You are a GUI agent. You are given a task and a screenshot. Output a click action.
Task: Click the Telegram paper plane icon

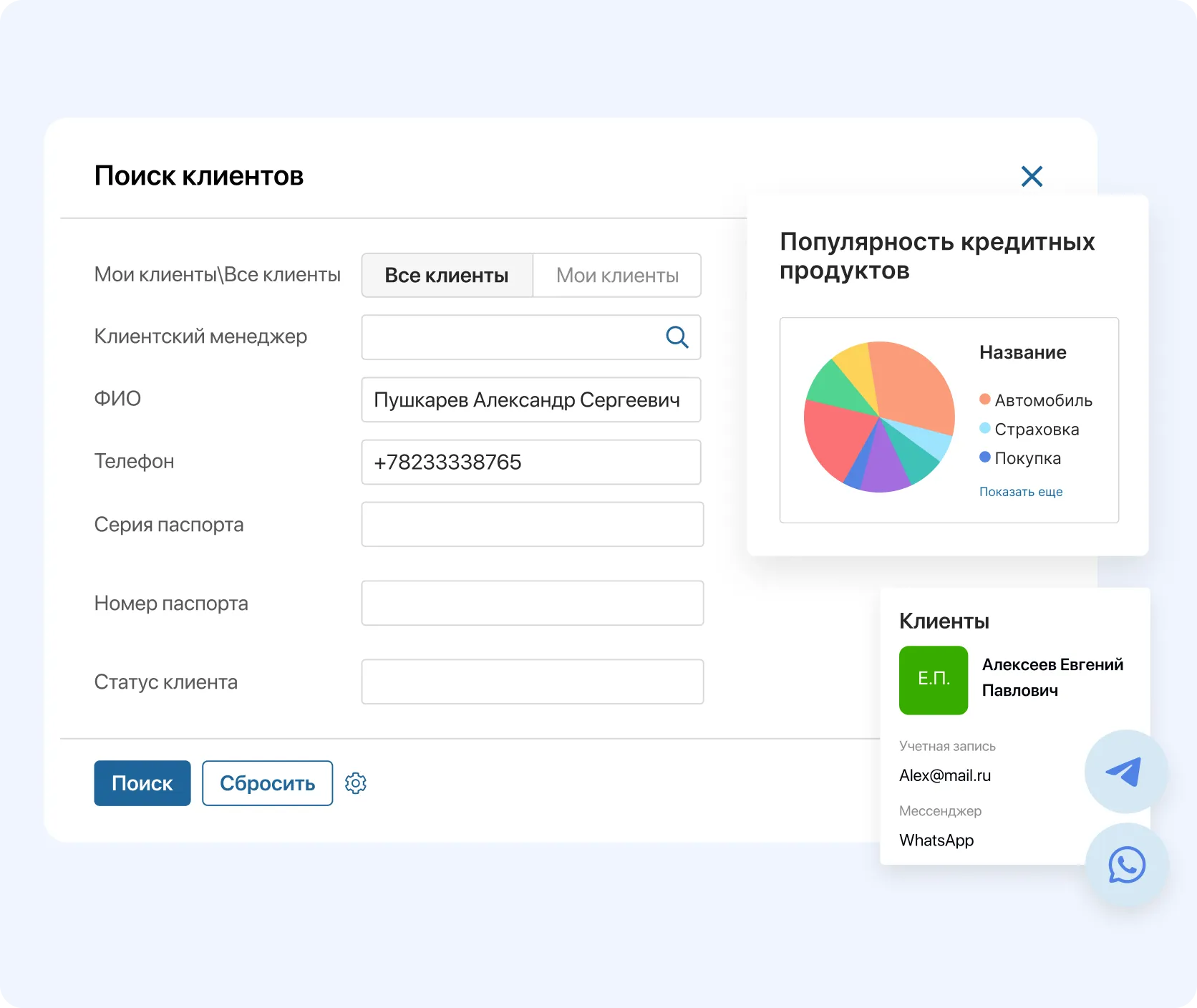1125,772
